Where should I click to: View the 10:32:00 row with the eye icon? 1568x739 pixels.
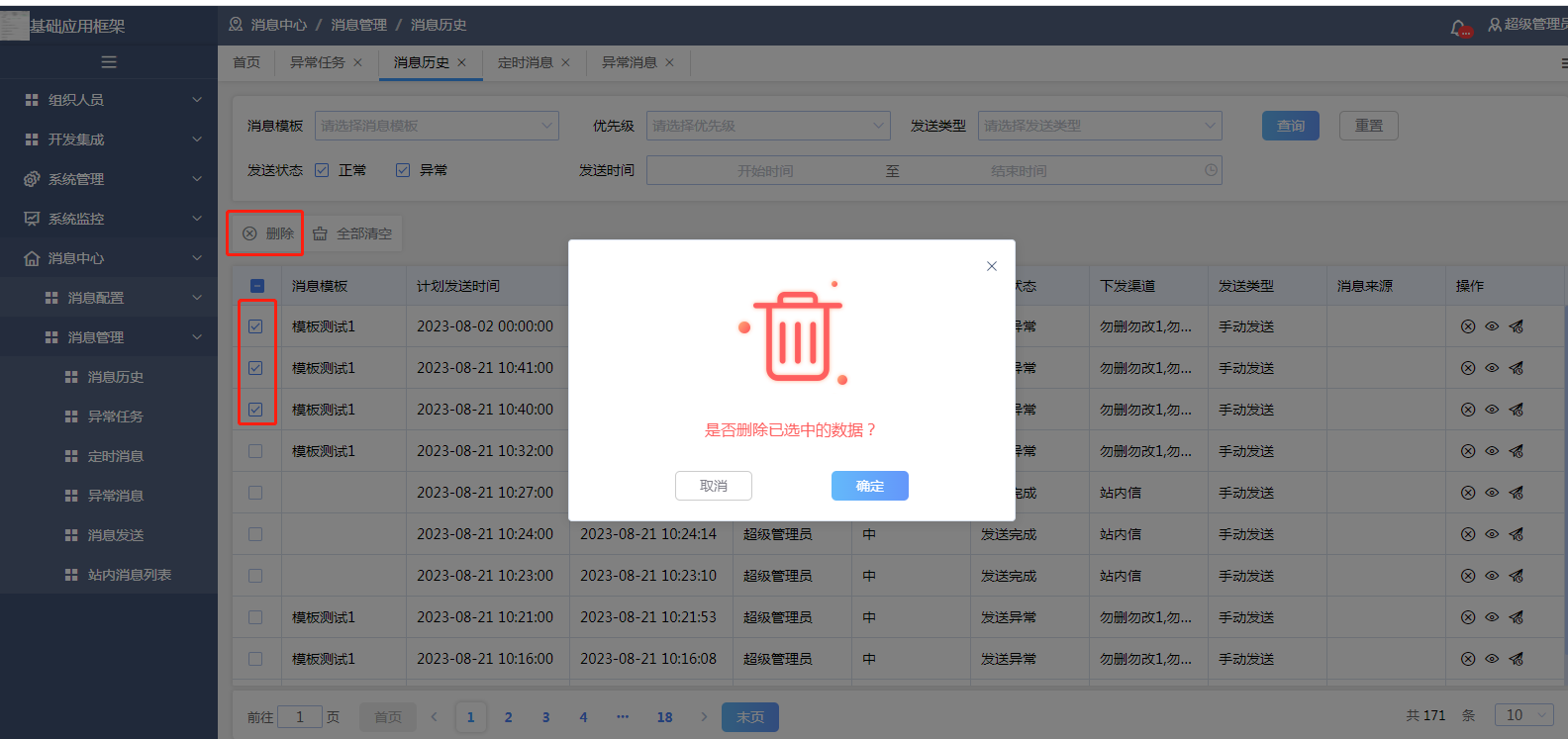1492,451
